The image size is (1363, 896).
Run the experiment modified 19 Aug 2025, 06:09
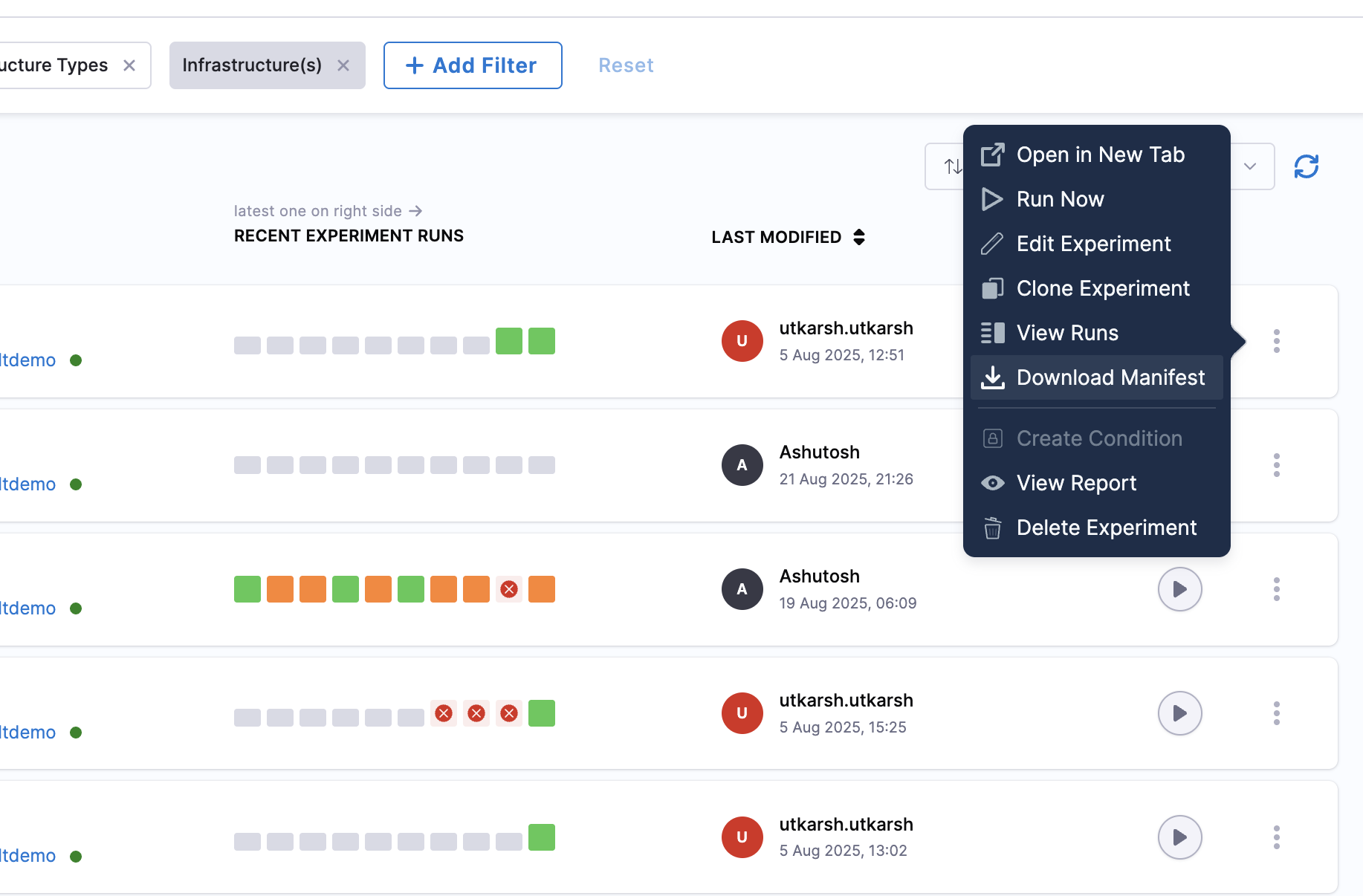(x=1179, y=589)
